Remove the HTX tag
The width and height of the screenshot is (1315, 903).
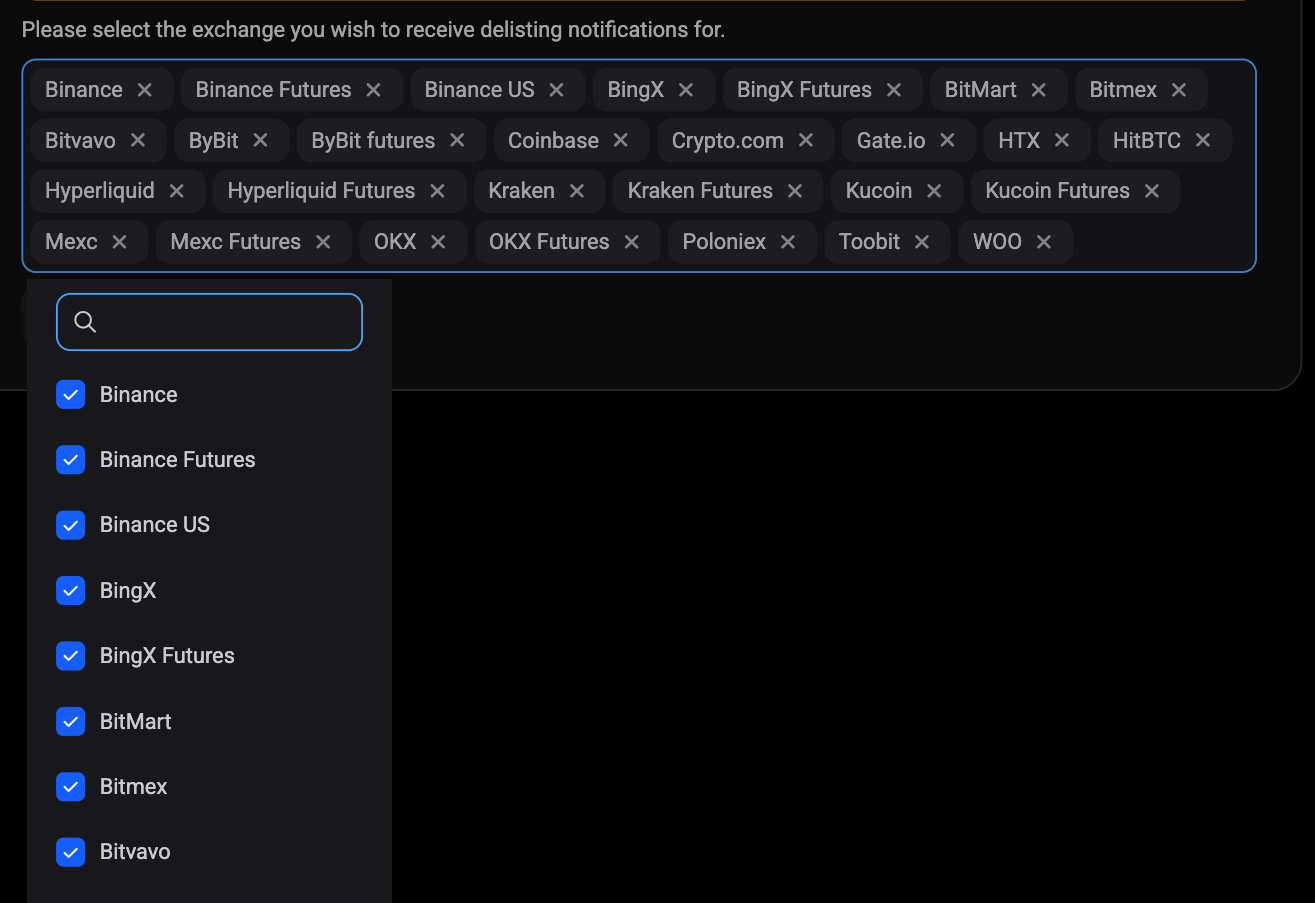[1062, 141]
